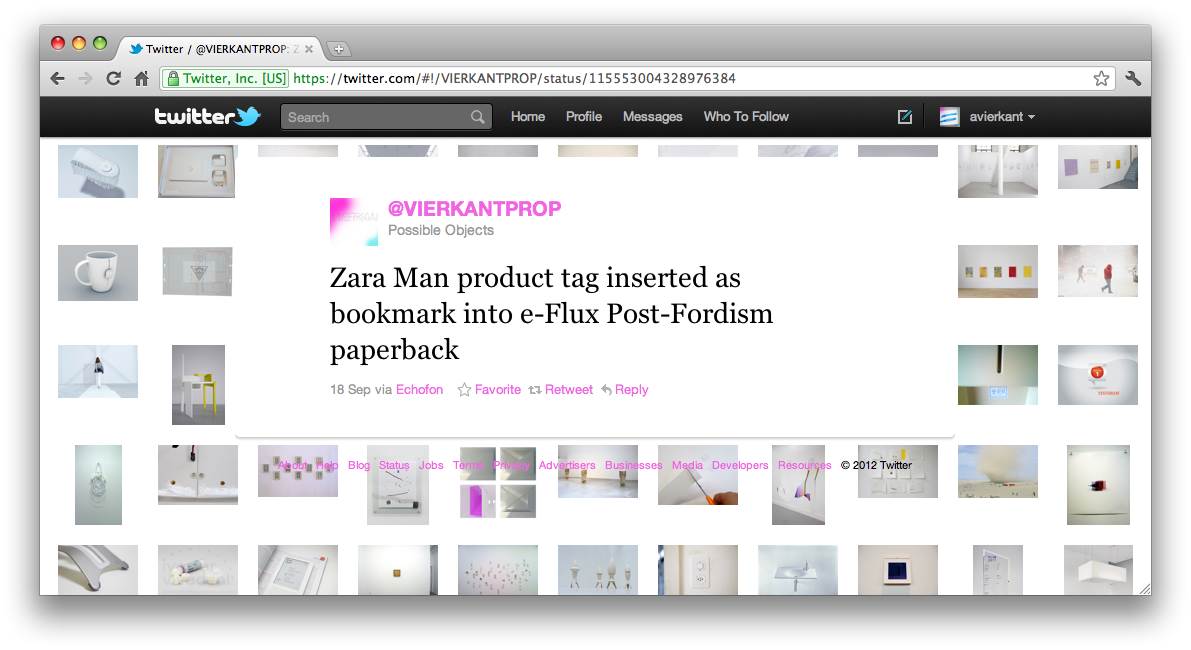The width and height of the screenshot is (1191, 650).
Task: Open the About footer link
Action: 292,465
